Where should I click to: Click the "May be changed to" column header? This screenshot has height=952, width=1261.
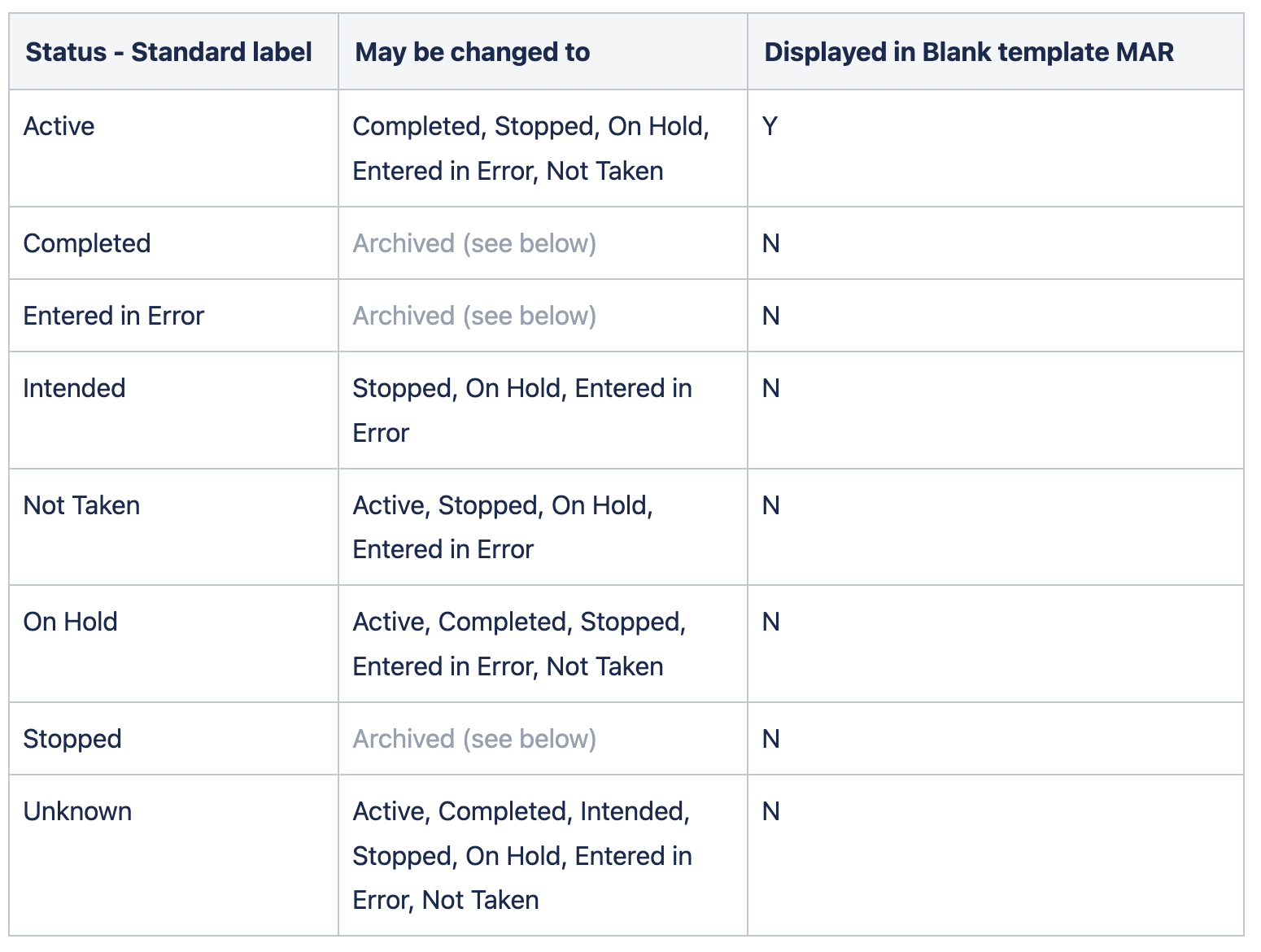(472, 52)
